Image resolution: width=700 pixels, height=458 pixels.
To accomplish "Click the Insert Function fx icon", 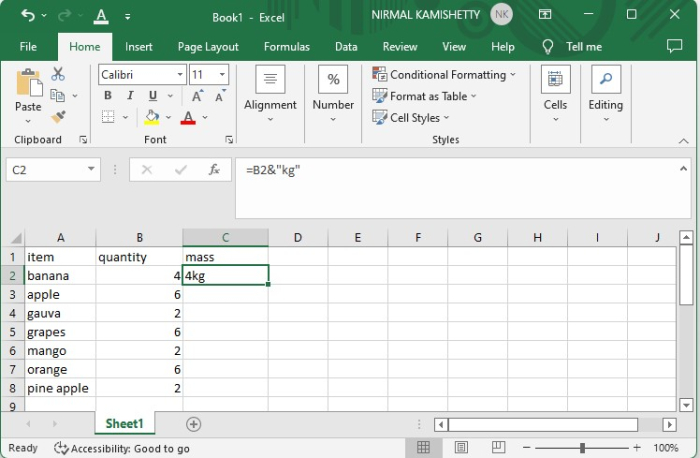I will coord(214,170).
